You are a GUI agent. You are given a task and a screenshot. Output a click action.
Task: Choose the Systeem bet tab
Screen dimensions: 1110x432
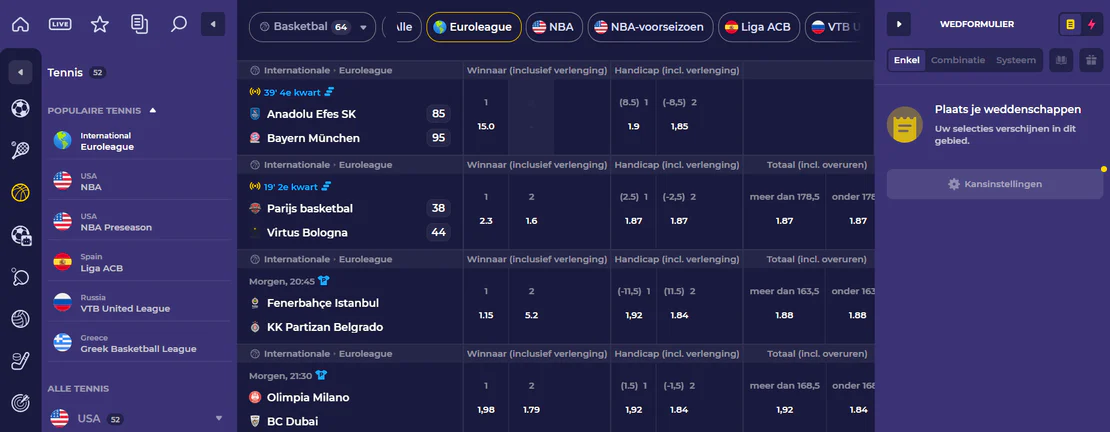point(1016,60)
